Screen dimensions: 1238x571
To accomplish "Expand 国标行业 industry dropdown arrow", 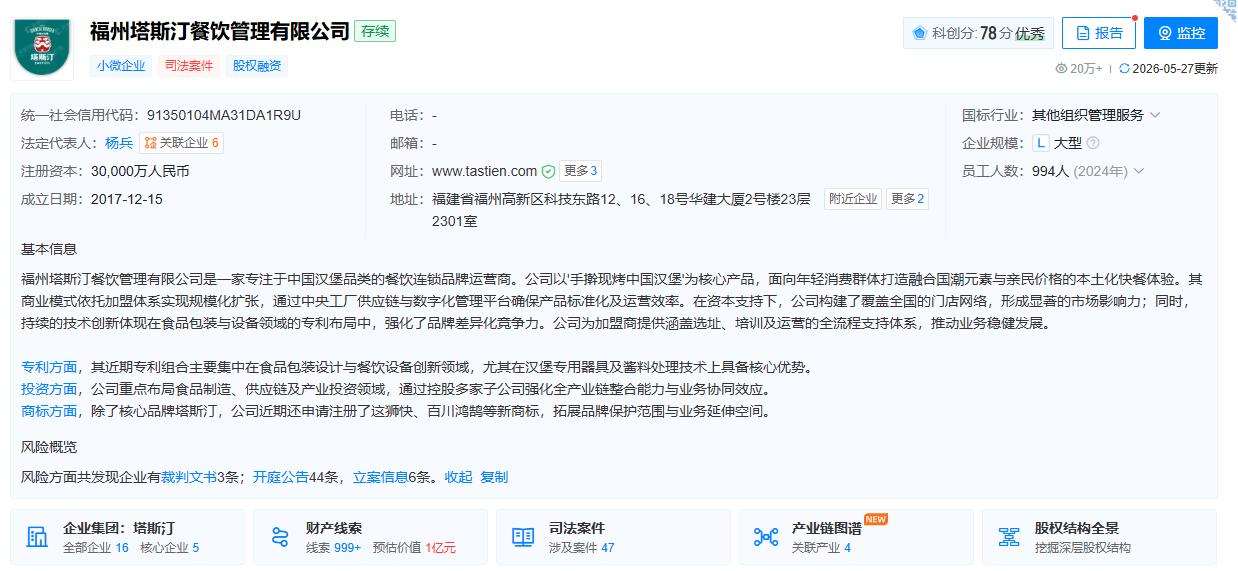I will point(1155,115).
